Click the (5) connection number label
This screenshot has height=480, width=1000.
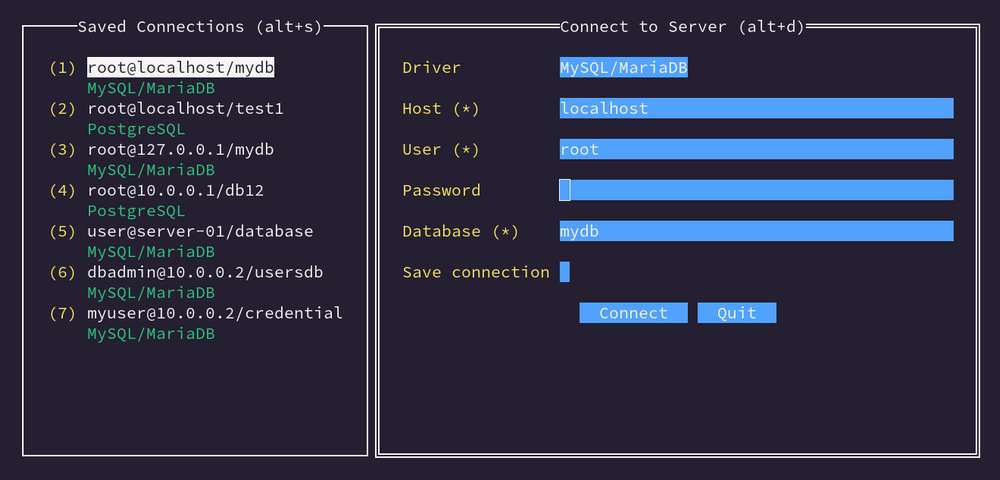click(x=62, y=231)
